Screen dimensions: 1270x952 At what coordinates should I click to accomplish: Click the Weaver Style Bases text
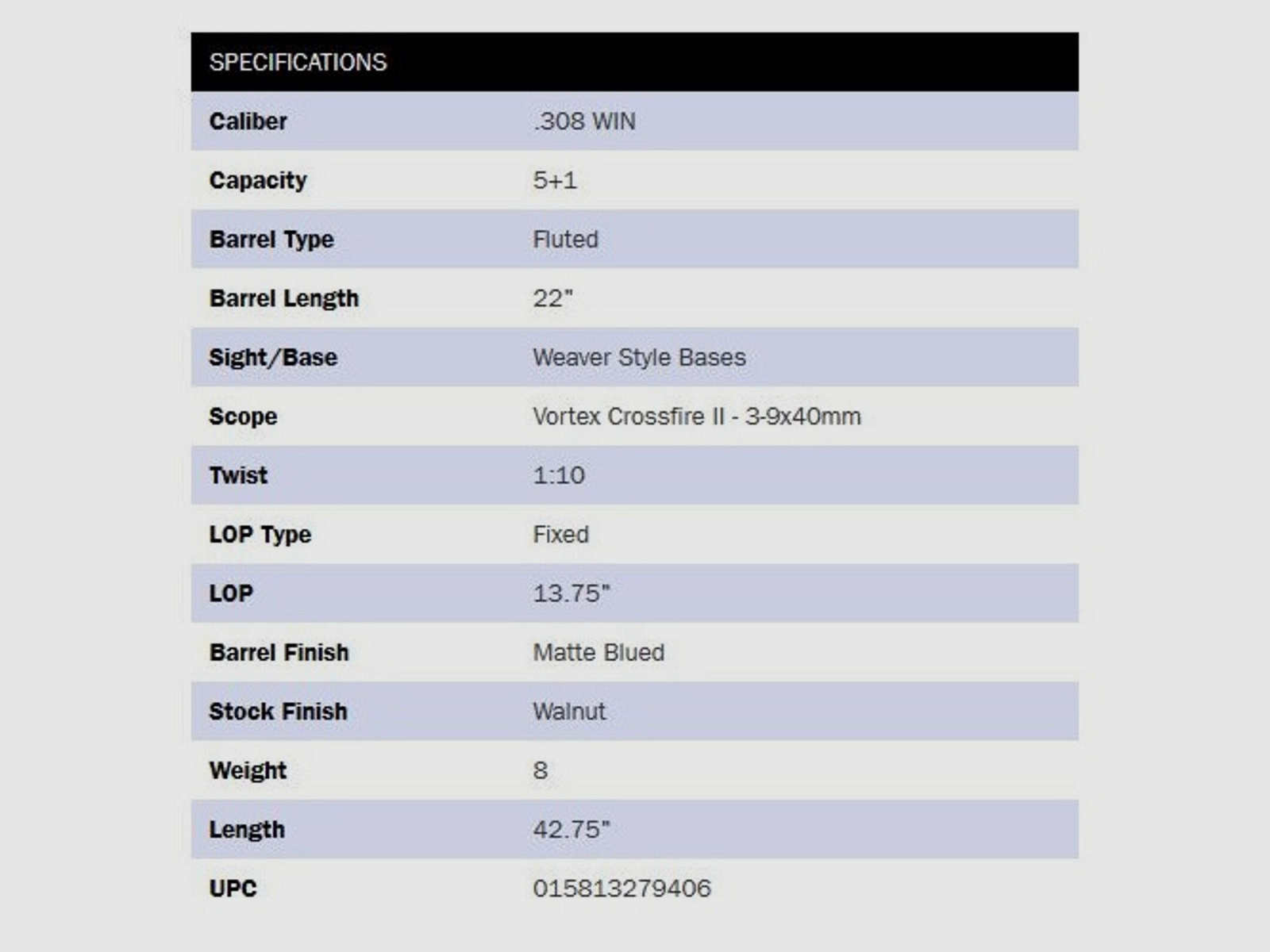tap(639, 358)
